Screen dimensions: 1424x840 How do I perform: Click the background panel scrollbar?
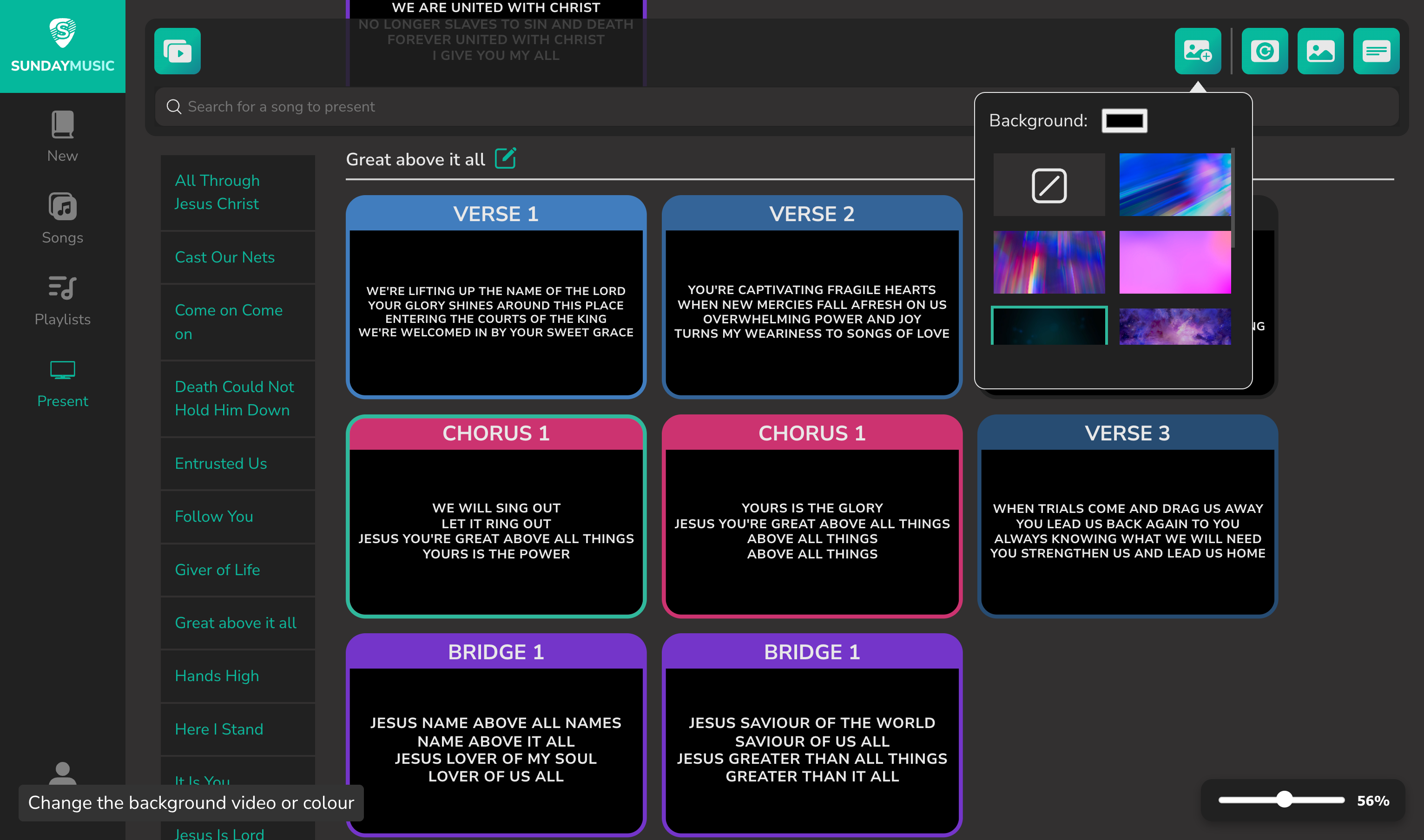(x=1233, y=198)
